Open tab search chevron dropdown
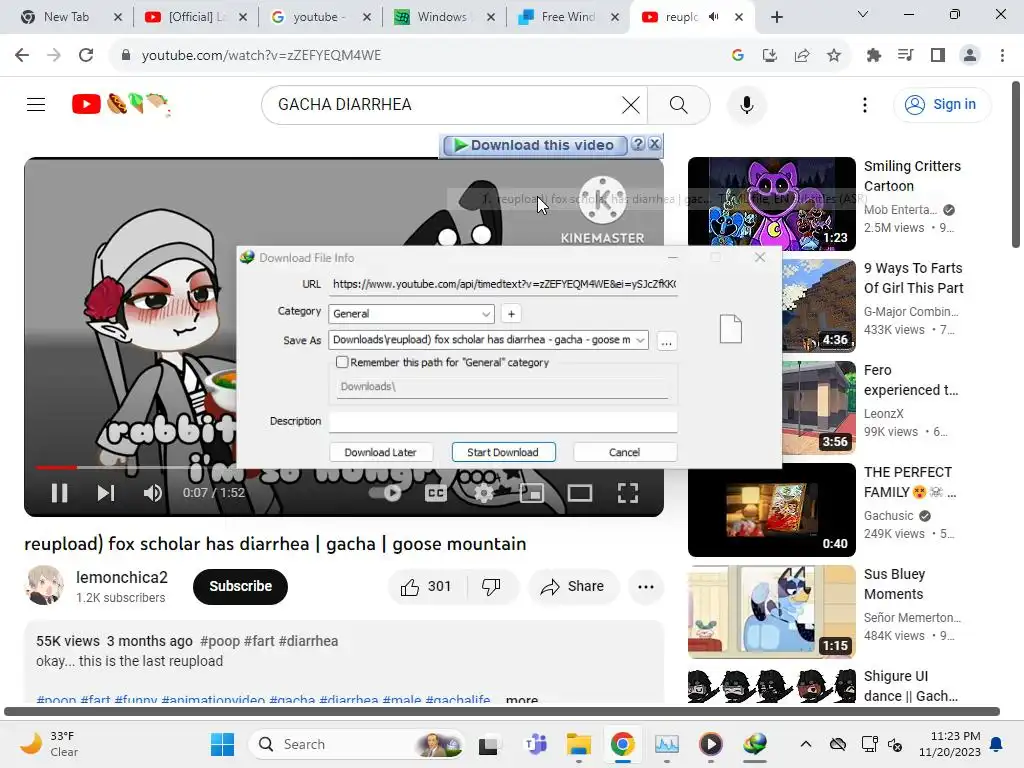Image resolution: width=1024 pixels, height=768 pixels. [x=863, y=14]
